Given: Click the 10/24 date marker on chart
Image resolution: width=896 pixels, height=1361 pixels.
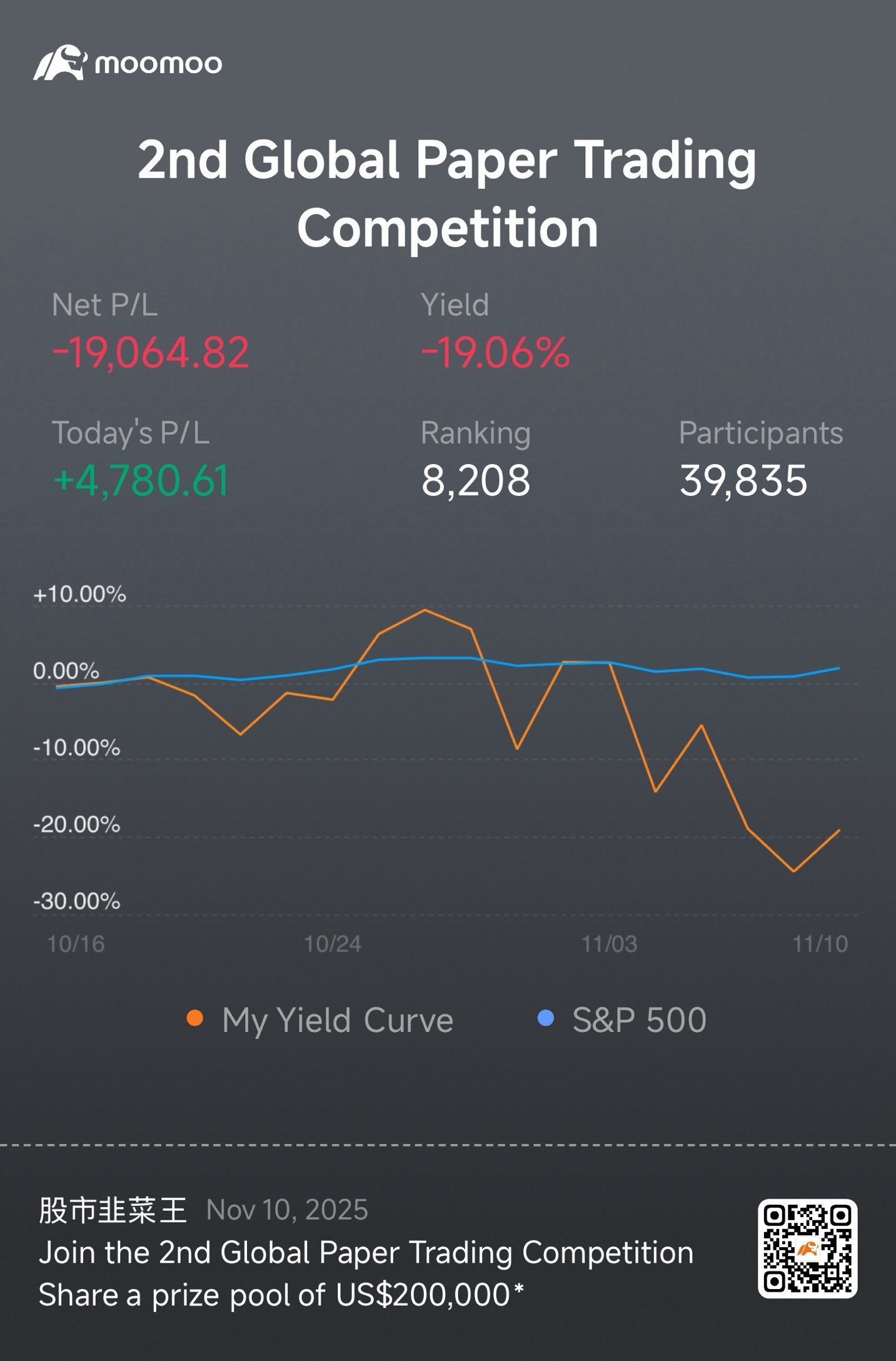Looking at the screenshot, I should point(333,944).
